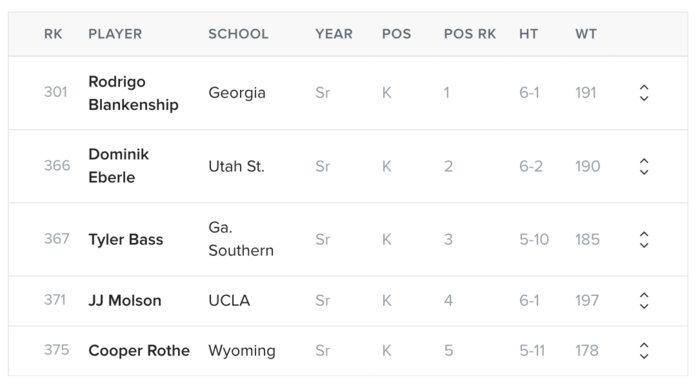700x389 pixels.
Task: Click the Georgia school cell
Action: [237, 93]
